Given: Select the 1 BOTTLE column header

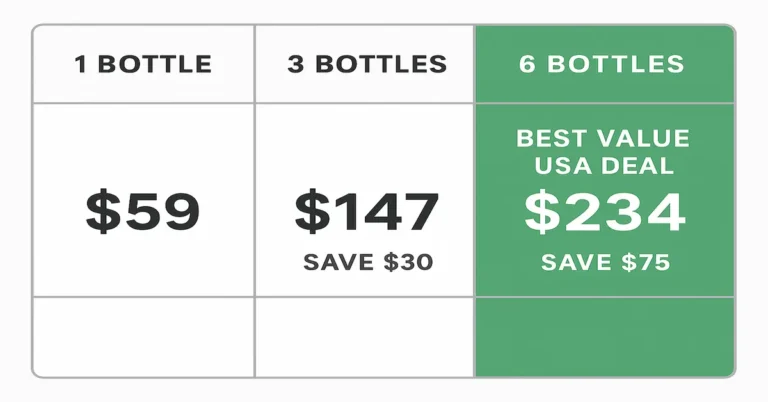Looking at the screenshot, I should [143, 65].
